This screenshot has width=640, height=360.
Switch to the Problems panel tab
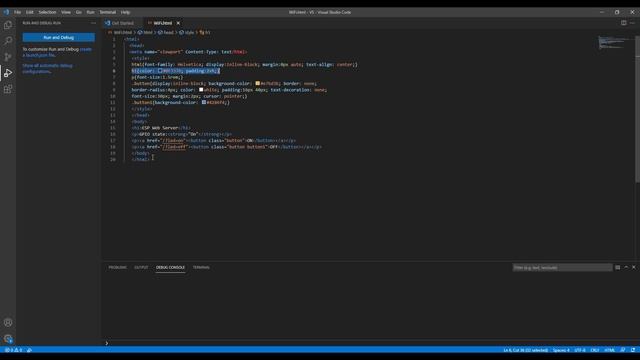click(118, 267)
